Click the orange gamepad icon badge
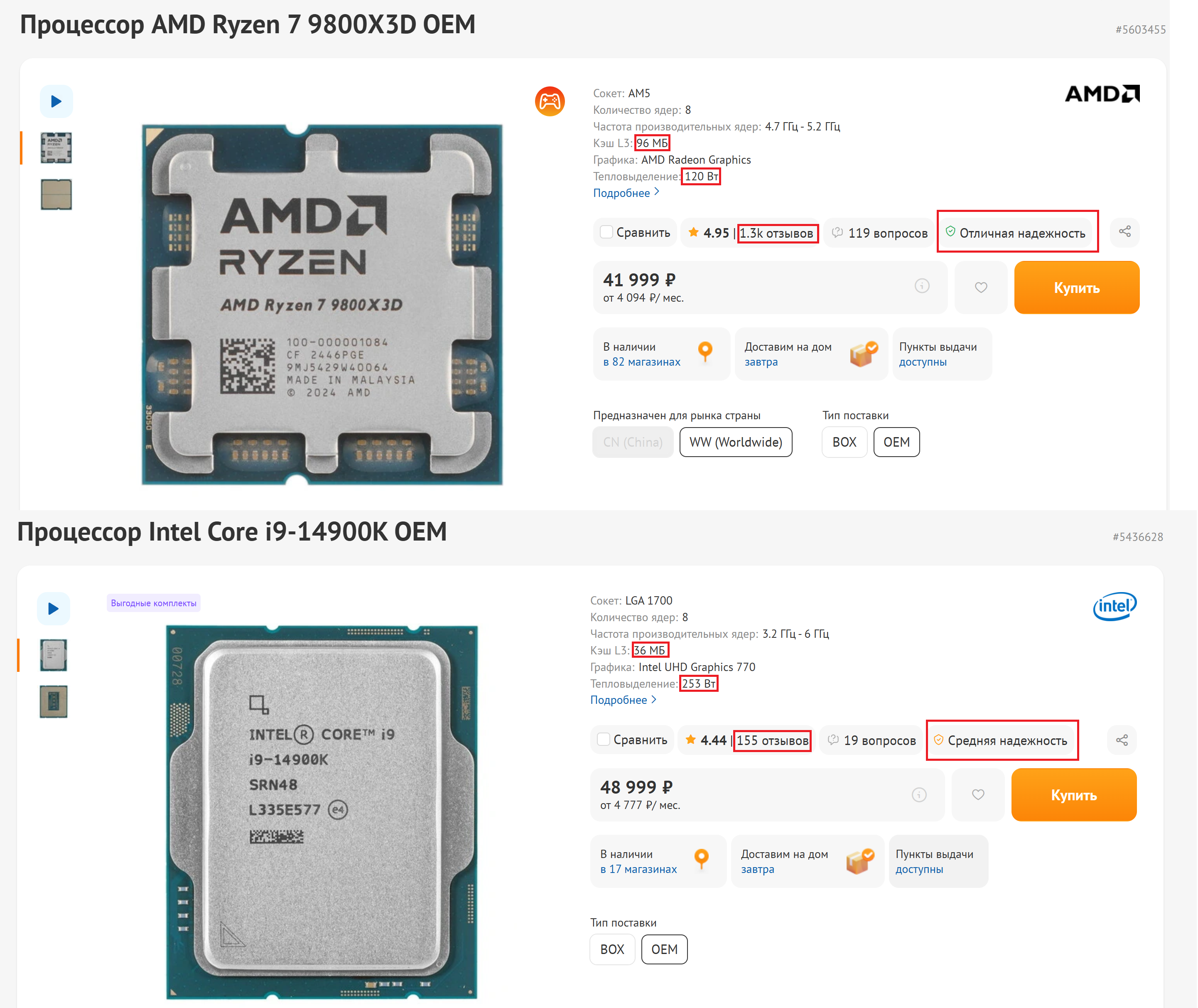 point(550,102)
